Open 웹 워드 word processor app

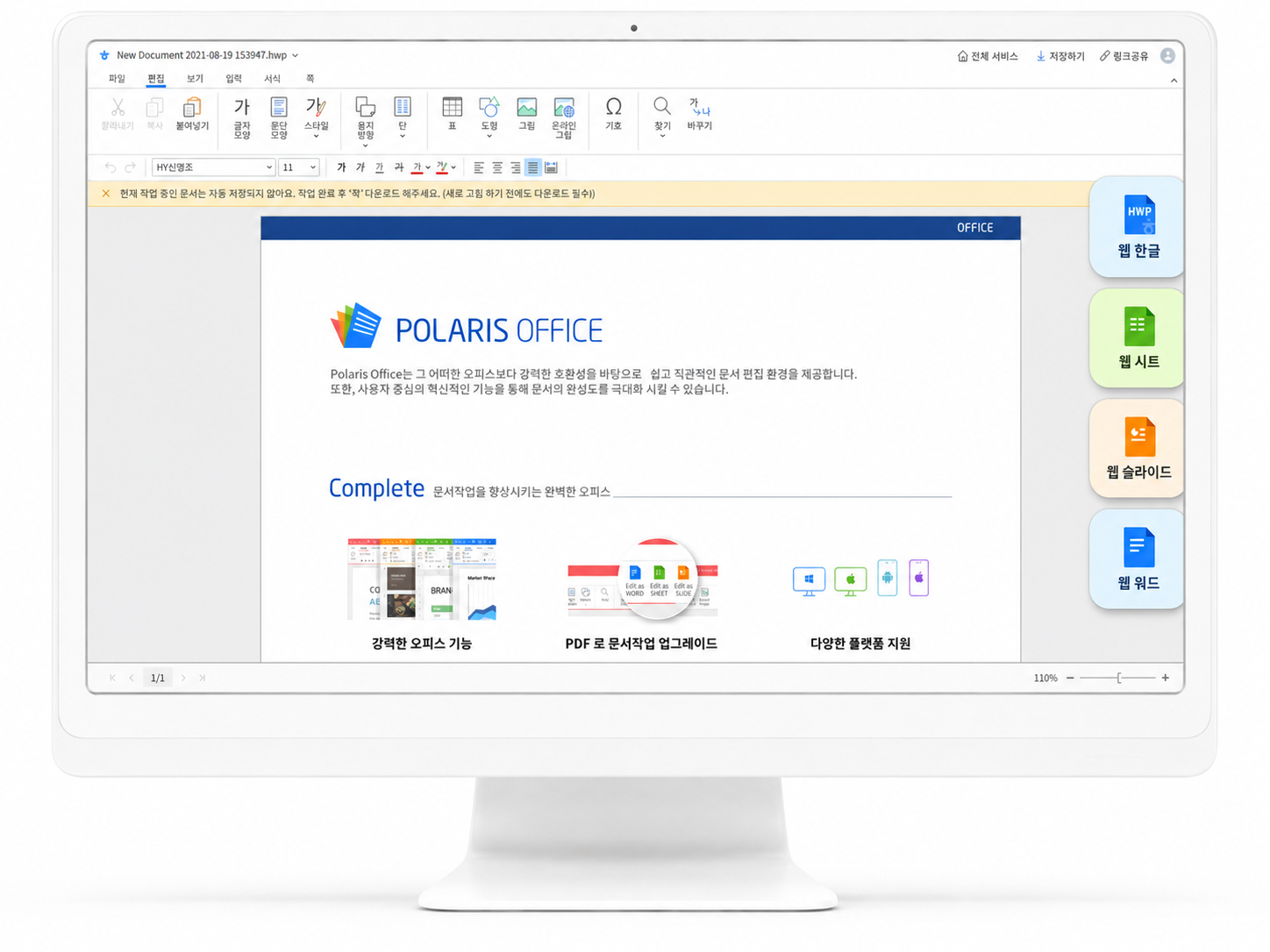click(x=1138, y=559)
